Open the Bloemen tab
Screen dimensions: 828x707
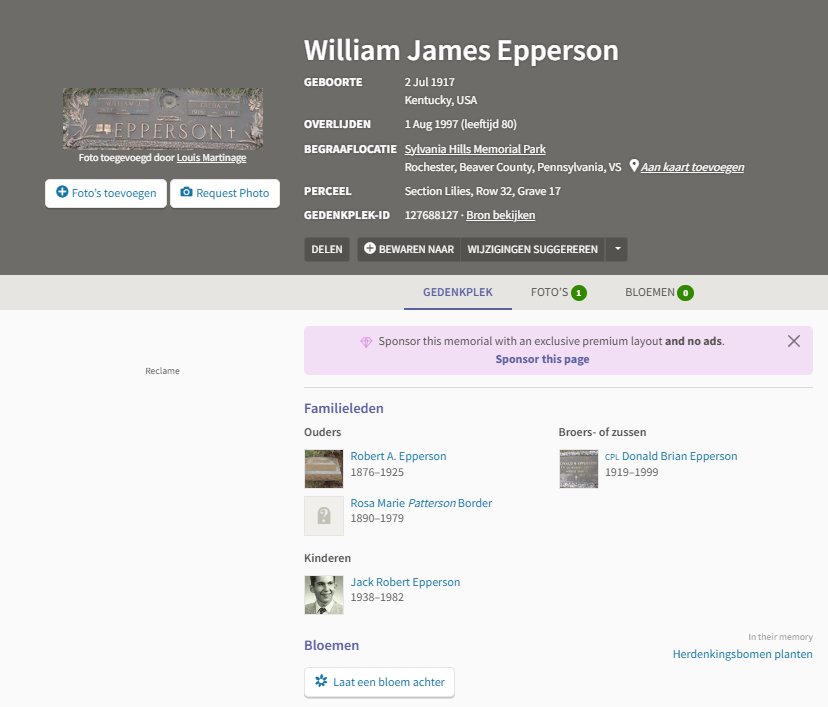coord(659,292)
